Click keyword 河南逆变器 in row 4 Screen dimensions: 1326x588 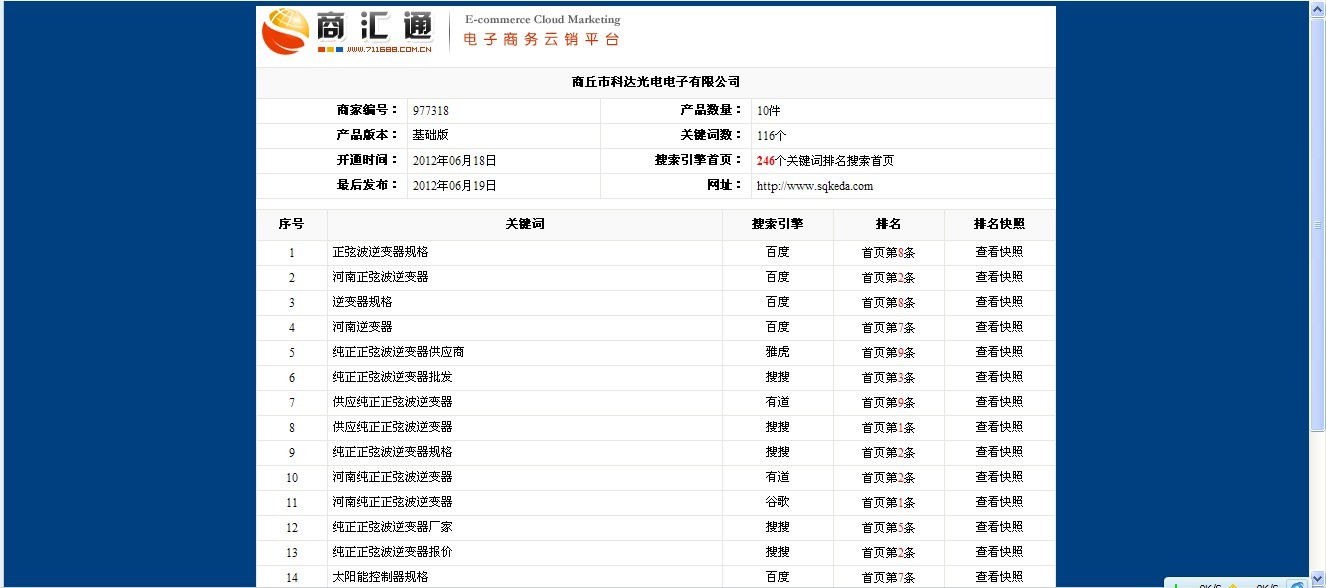pyautogui.click(x=362, y=327)
